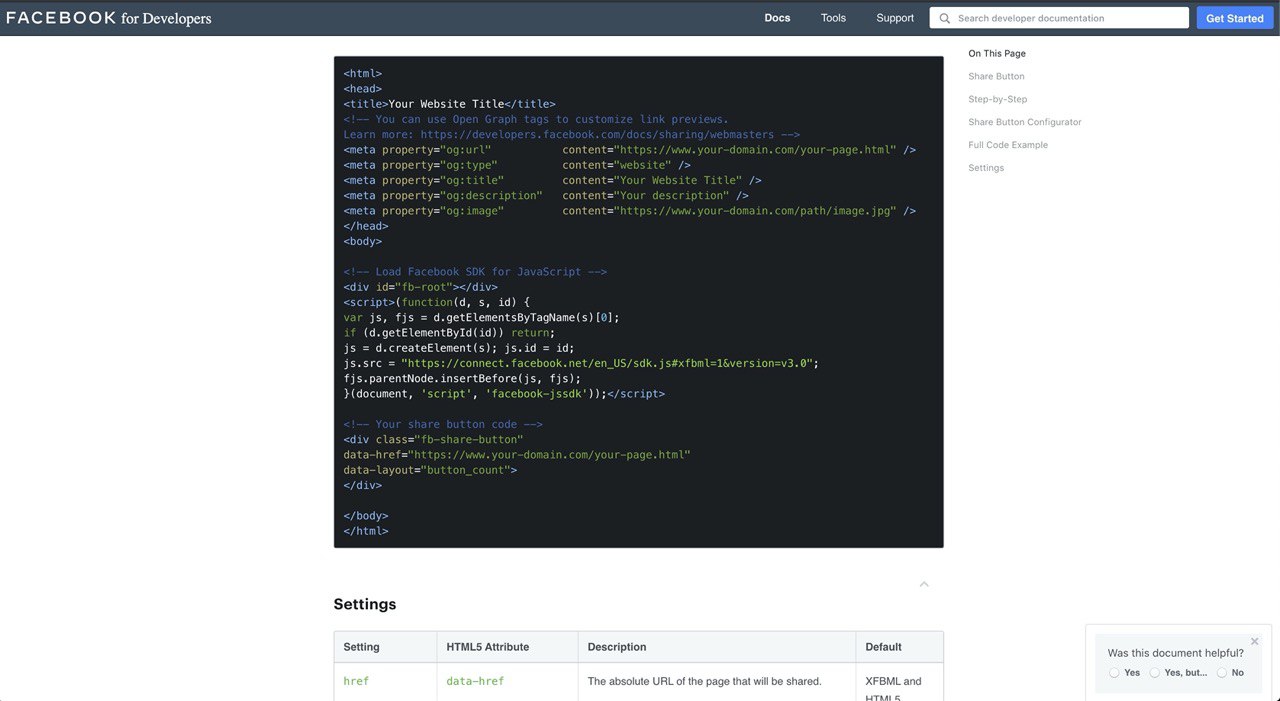Click the getElementsByTagName code line

point(481,318)
